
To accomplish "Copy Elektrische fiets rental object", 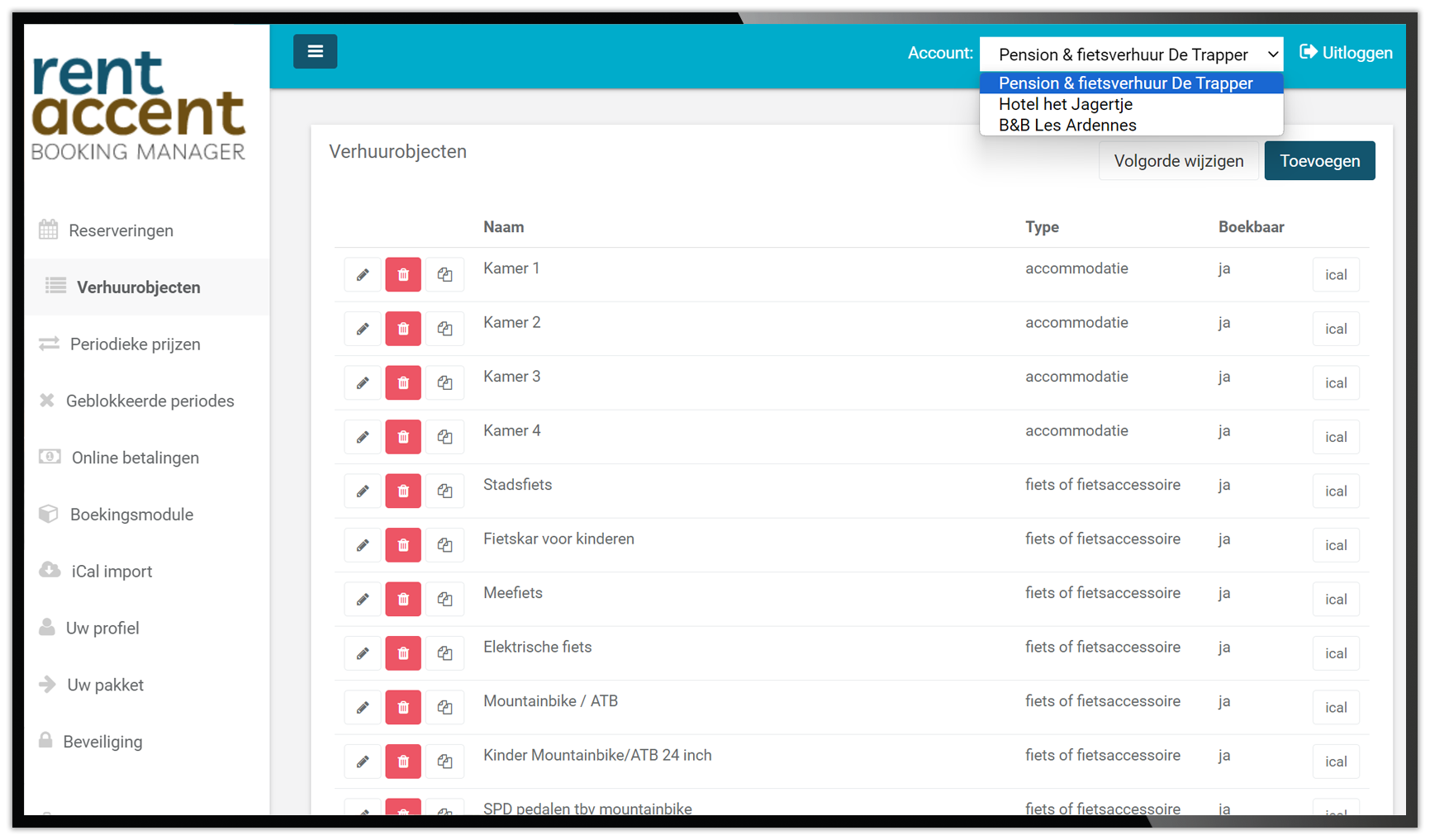I will tap(445, 653).
